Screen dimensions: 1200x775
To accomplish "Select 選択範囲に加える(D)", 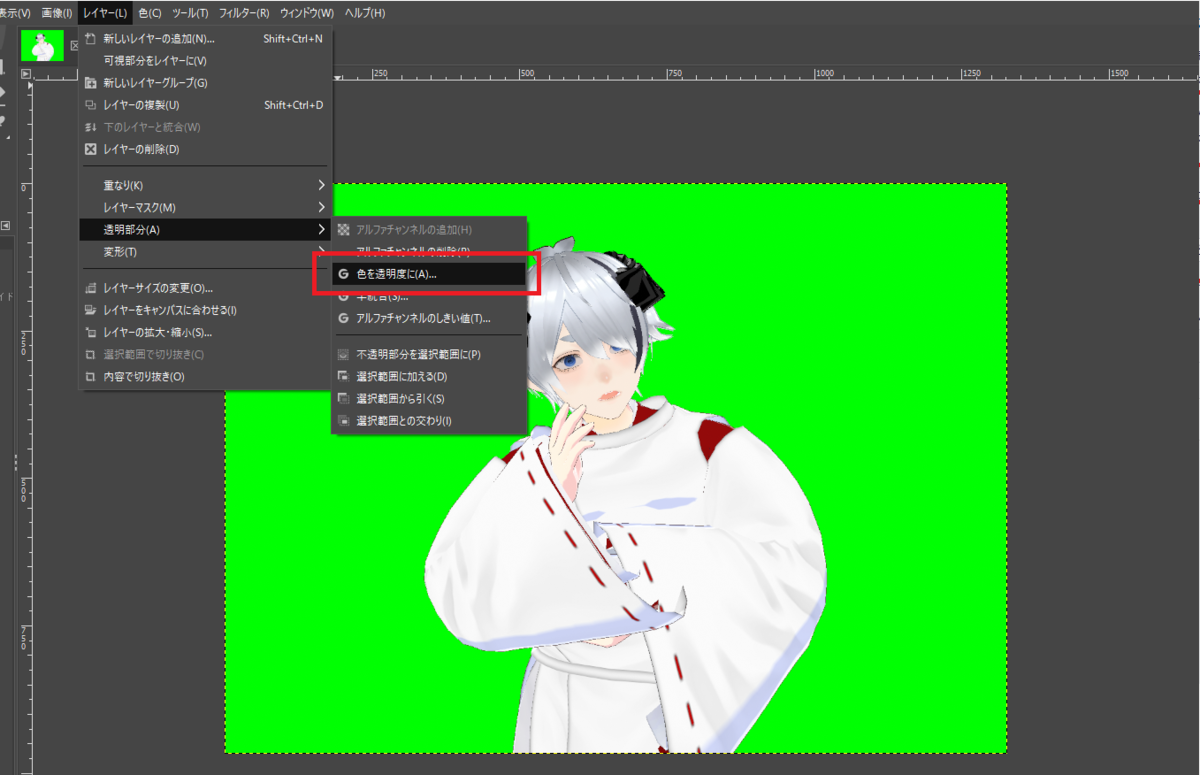I will click(429, 376).
